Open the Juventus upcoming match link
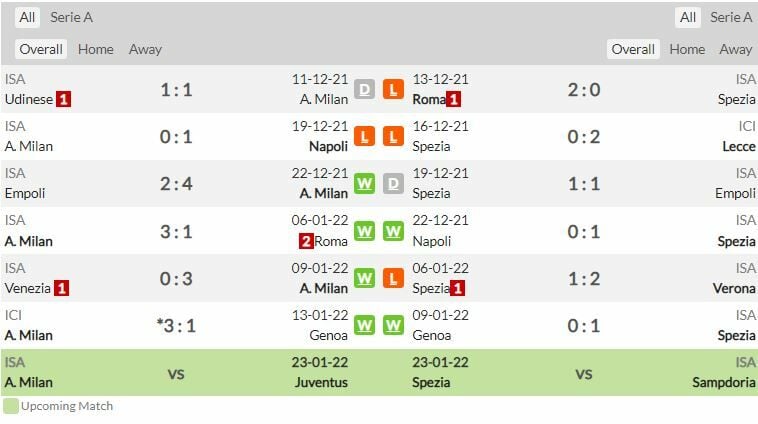Screen dimensions: 758x424 (321, 382)
